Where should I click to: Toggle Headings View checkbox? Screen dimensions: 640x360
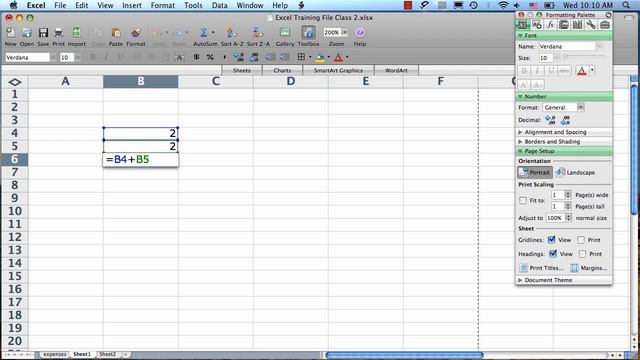pyautogui.click(x=553, y=253)
